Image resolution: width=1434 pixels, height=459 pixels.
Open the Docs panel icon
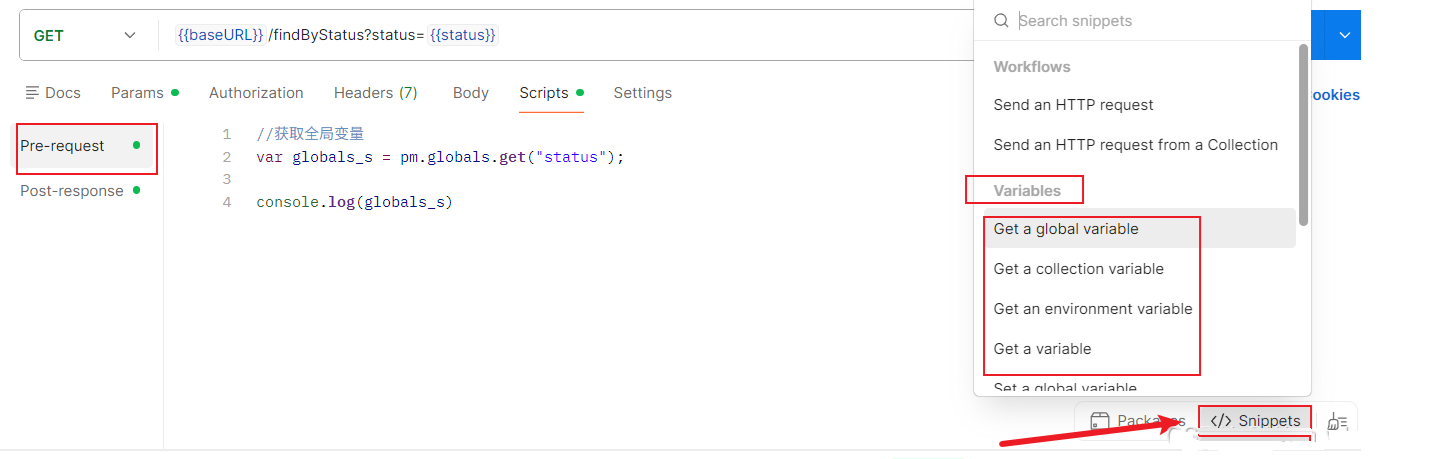tap(32, 93)
